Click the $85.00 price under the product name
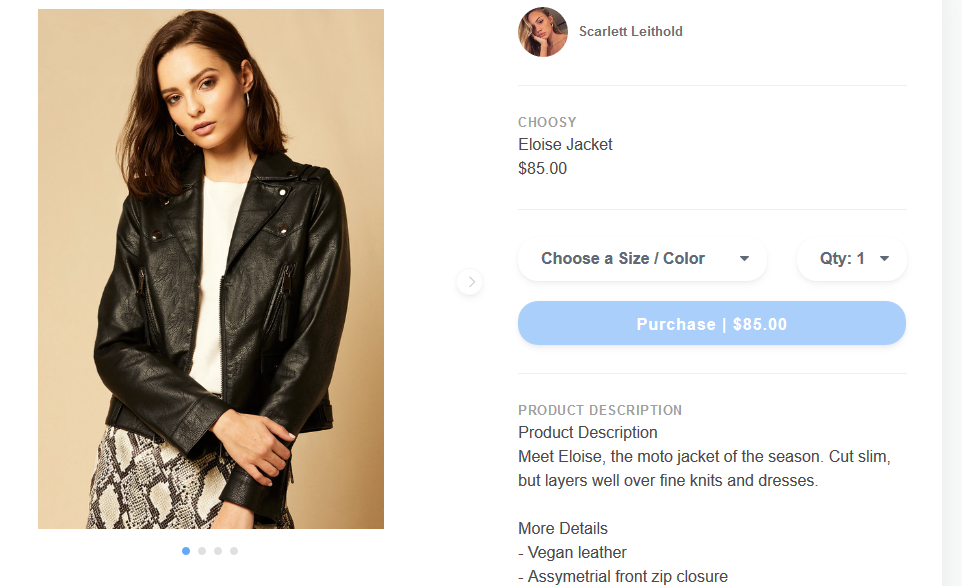This screenshot has height=586, width=962. click(x=542, y=168)
